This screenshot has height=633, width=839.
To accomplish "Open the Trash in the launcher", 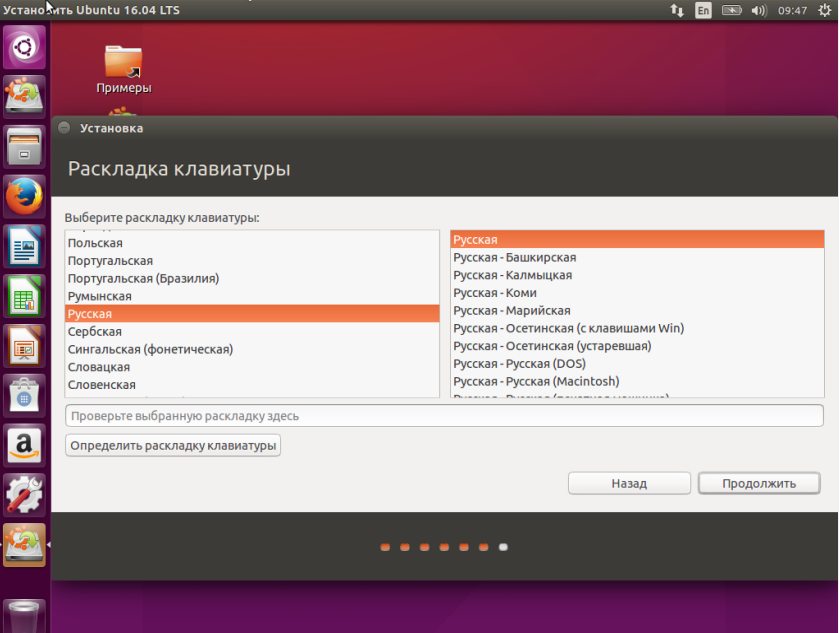I will (25, 616).
